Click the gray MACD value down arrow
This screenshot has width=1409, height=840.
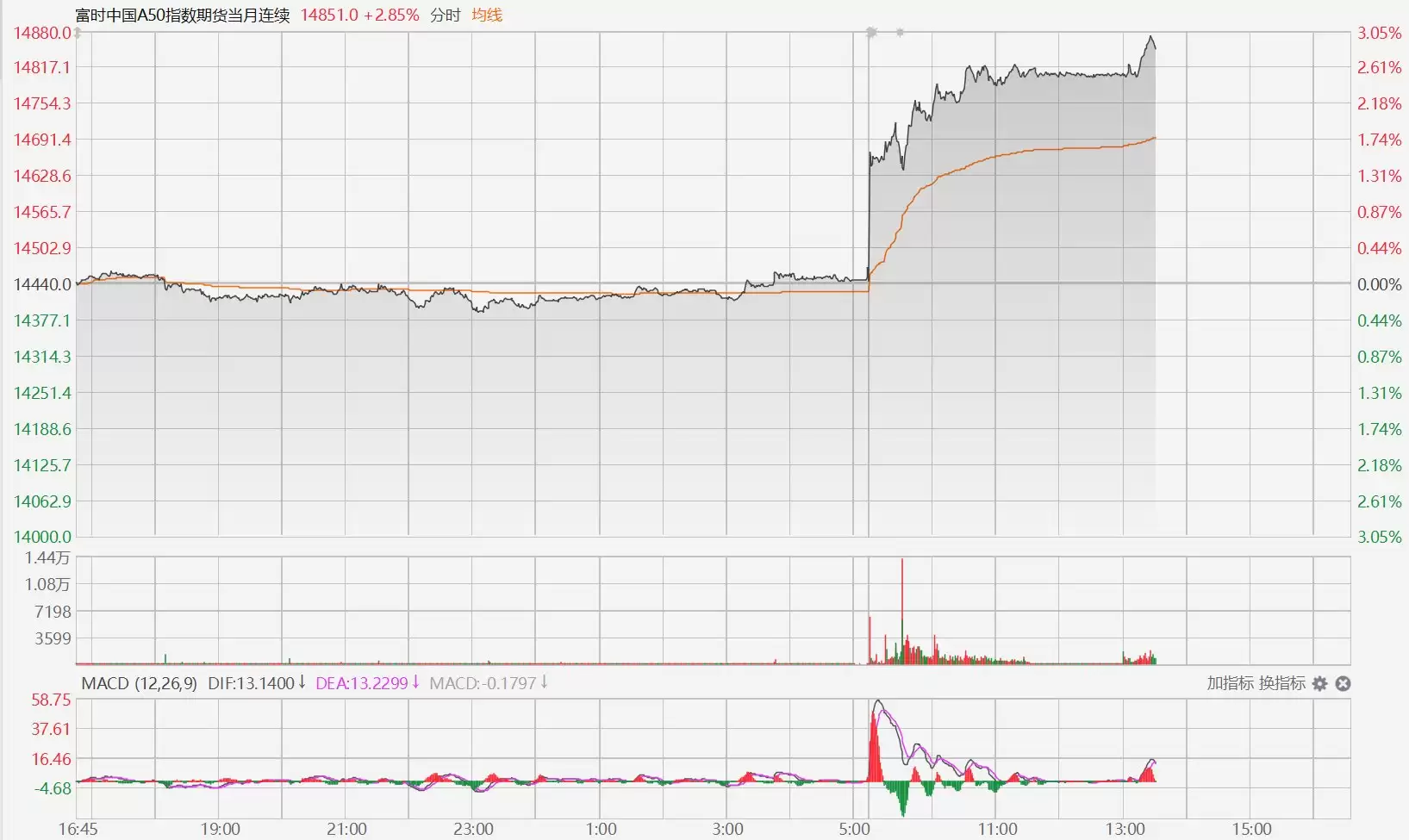[x=544, y=683]
